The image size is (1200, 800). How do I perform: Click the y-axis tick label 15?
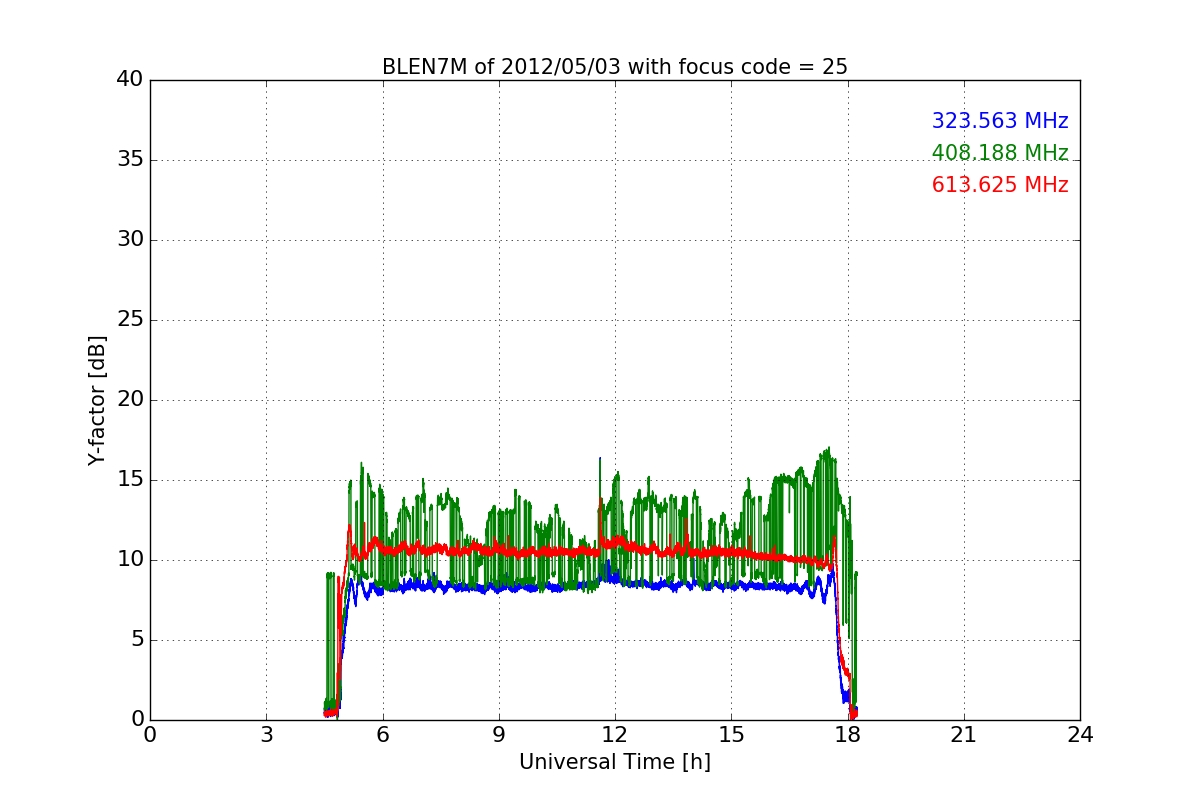[x=129, y=480]
